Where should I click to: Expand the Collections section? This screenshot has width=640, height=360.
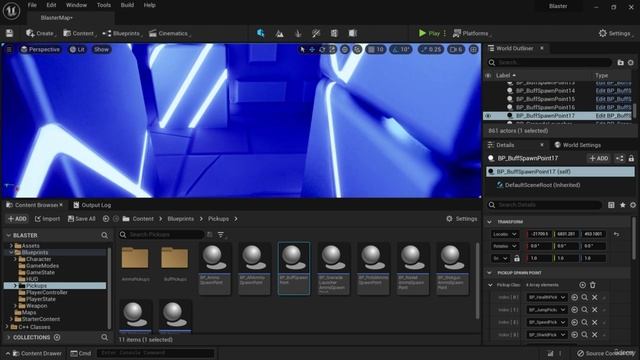(8, 337)
